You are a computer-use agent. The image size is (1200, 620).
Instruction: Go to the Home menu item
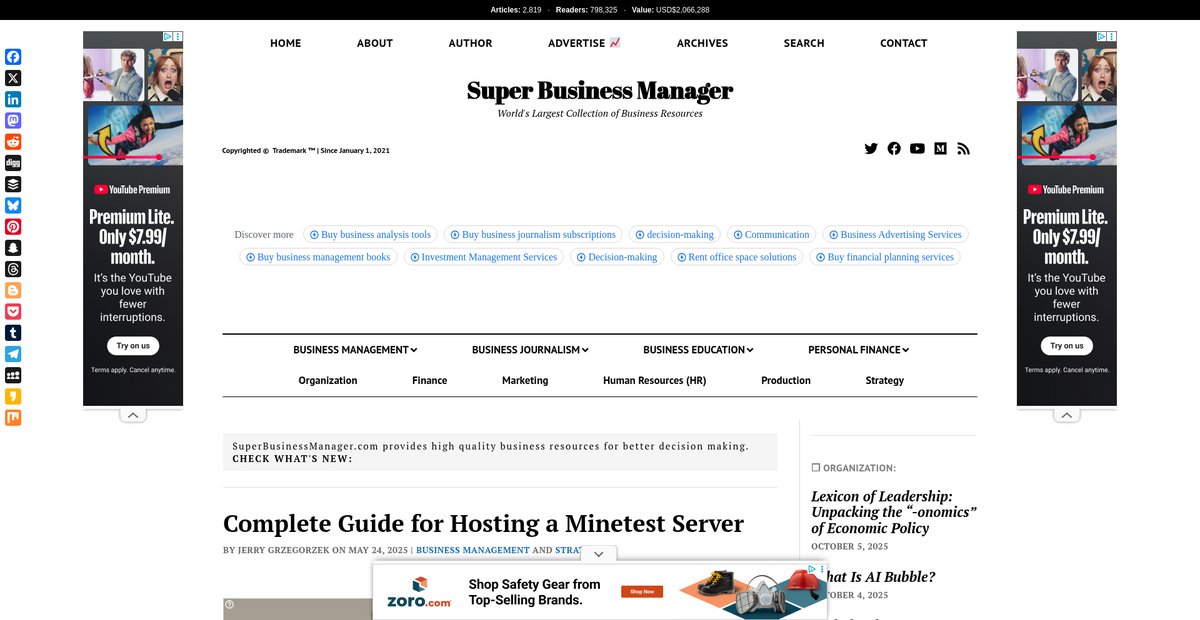(285, 43)
